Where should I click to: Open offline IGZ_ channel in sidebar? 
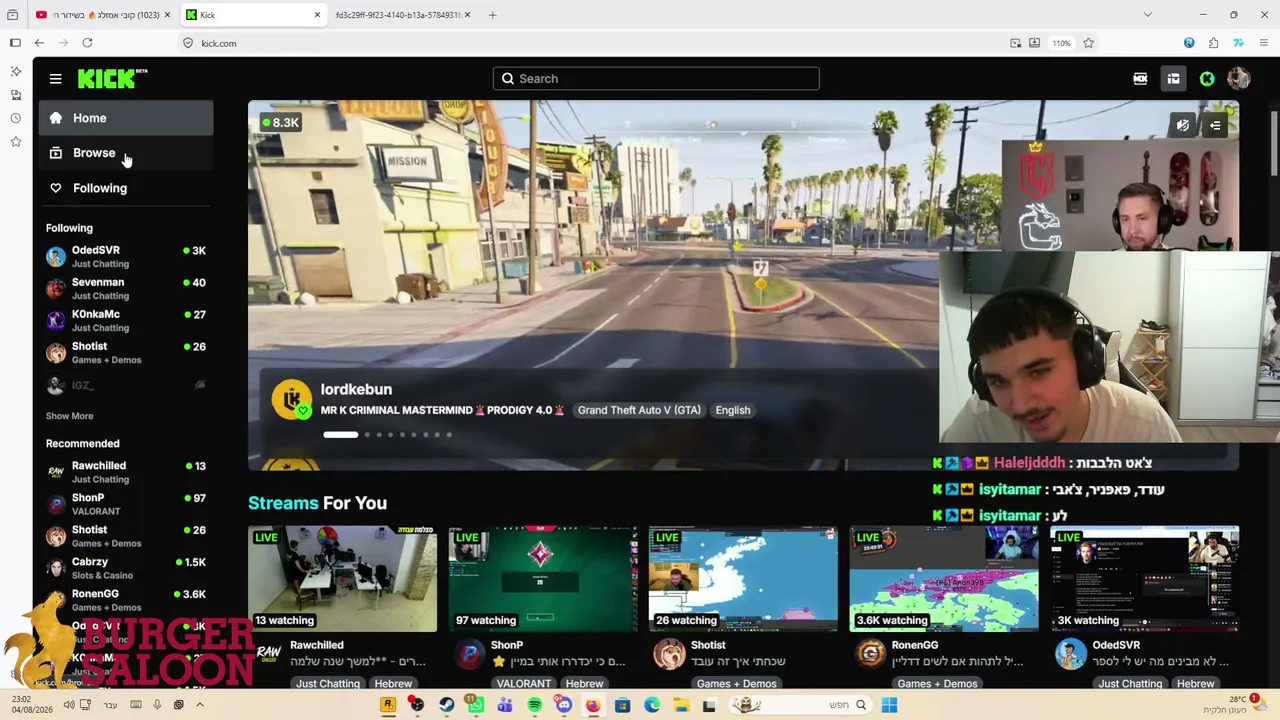click(126, 385)
